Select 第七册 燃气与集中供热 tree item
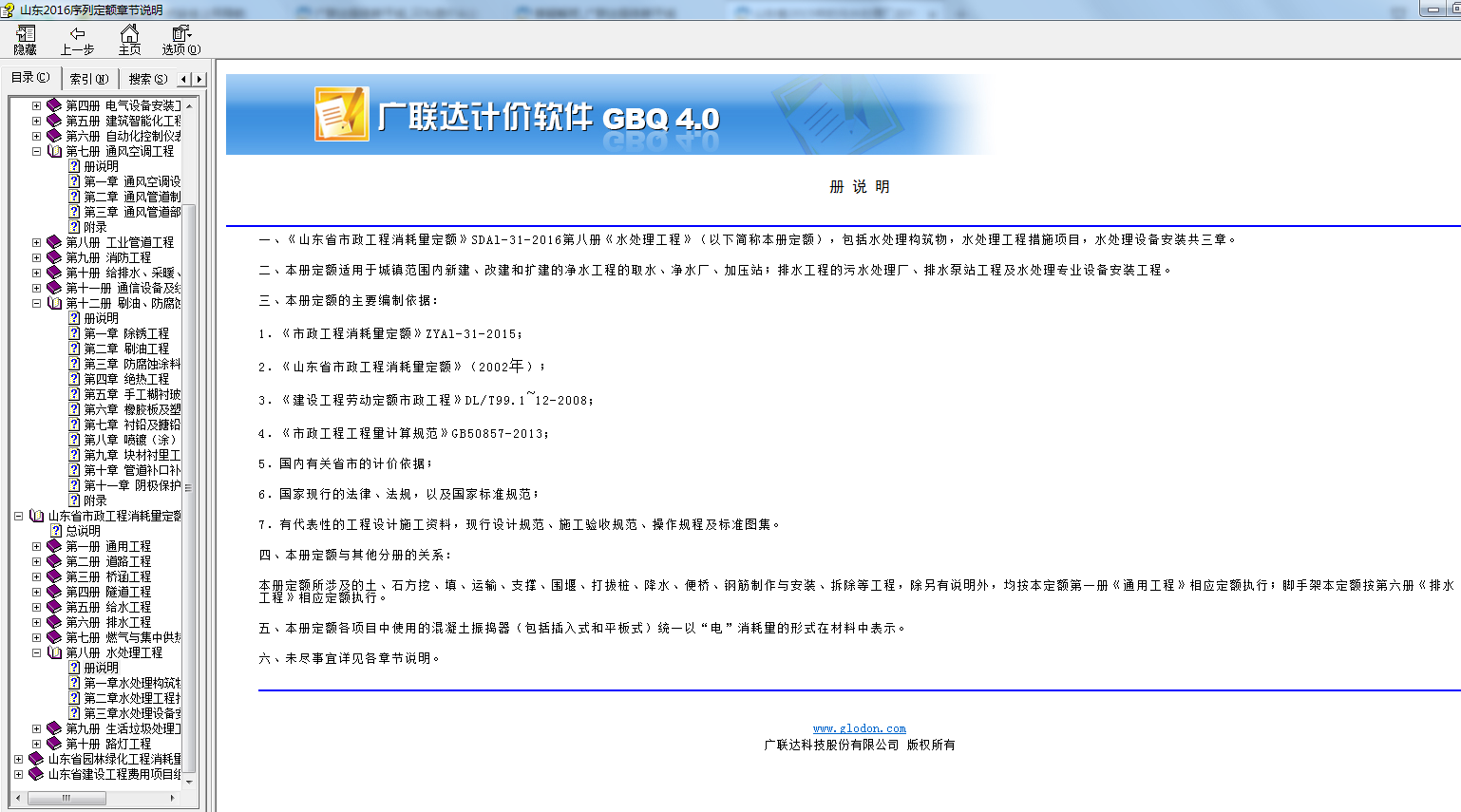 click(123, 637)
